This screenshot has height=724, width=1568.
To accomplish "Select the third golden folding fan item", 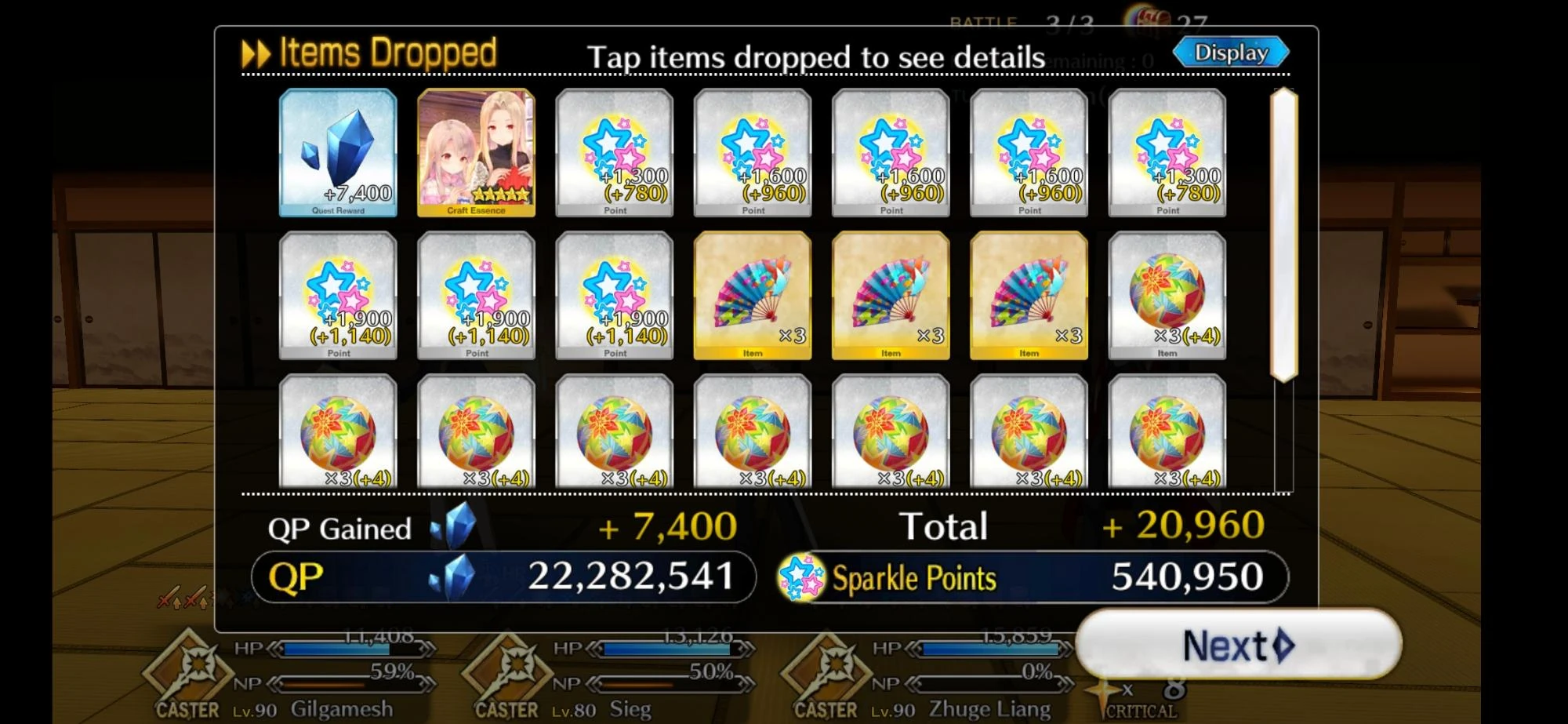I will click(x=1029, y=296).
